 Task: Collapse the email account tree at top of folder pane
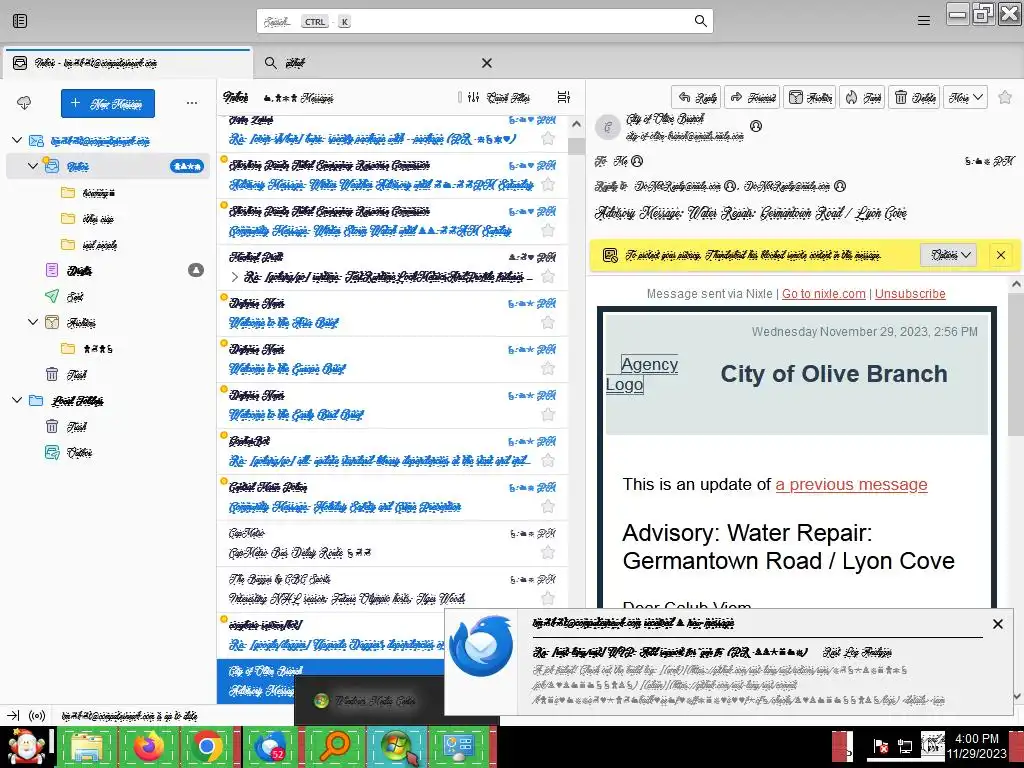17,140
